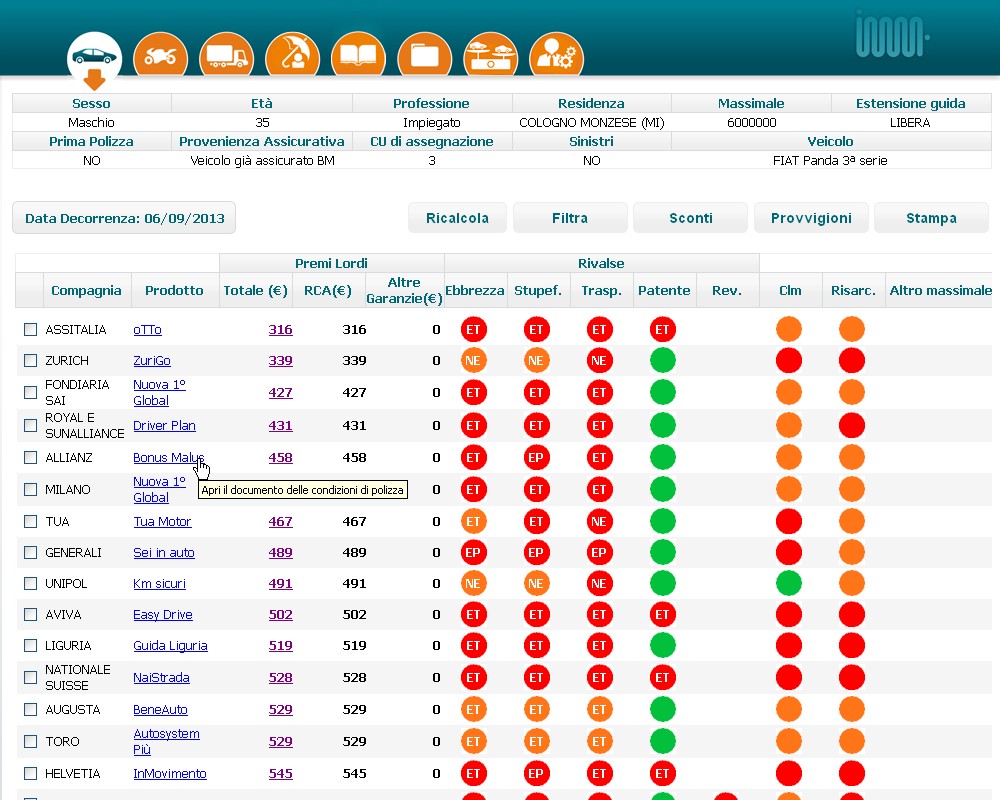Select the car insurance icon
Screen dimensions: 1000x800
click(x=94, y=58)
